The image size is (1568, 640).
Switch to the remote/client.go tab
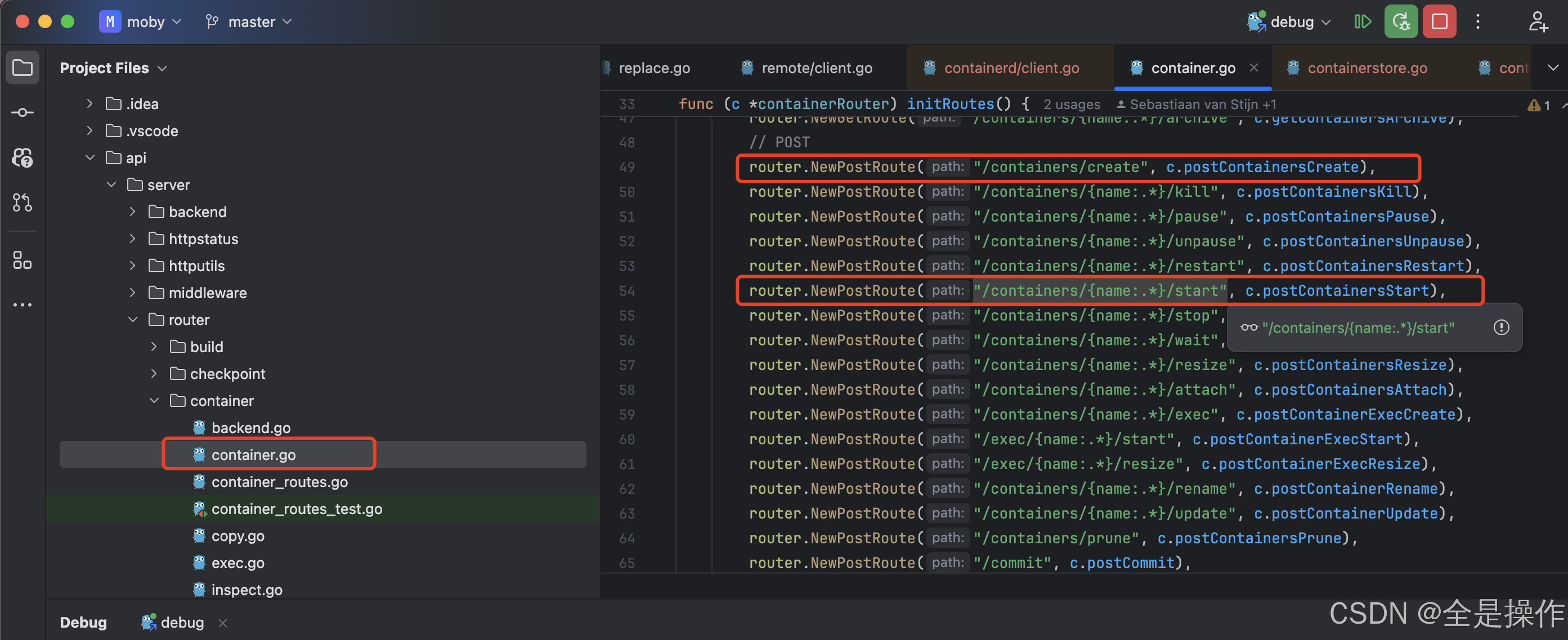[x=816, y=68]
